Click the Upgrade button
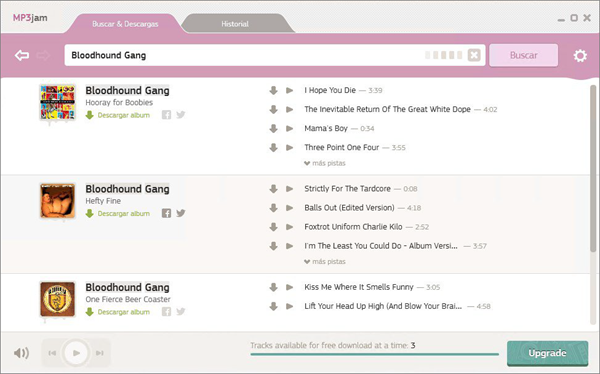The image size is (600, 374). click(547, 353)
